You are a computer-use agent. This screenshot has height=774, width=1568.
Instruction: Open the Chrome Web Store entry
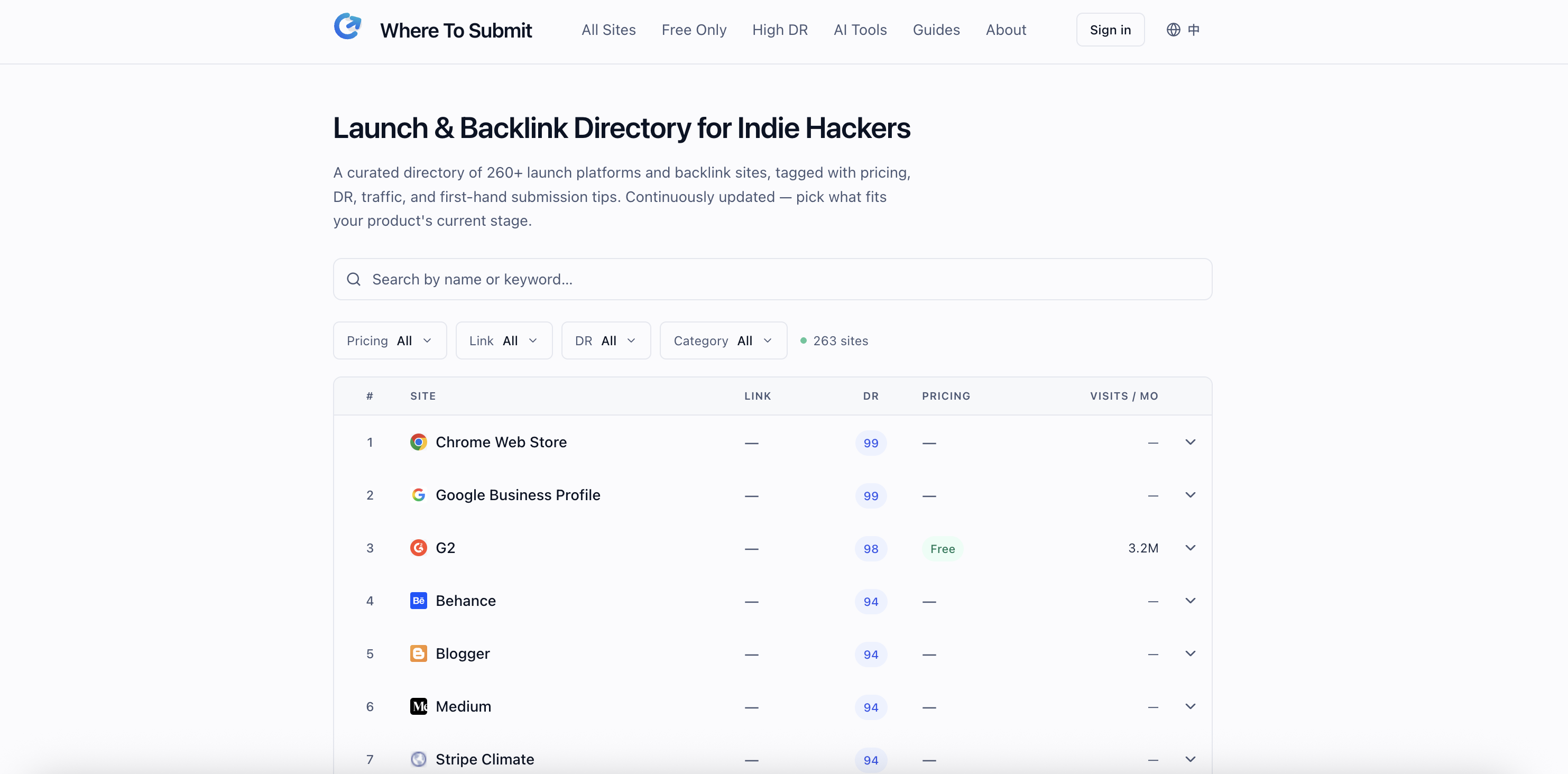(501, 442)
